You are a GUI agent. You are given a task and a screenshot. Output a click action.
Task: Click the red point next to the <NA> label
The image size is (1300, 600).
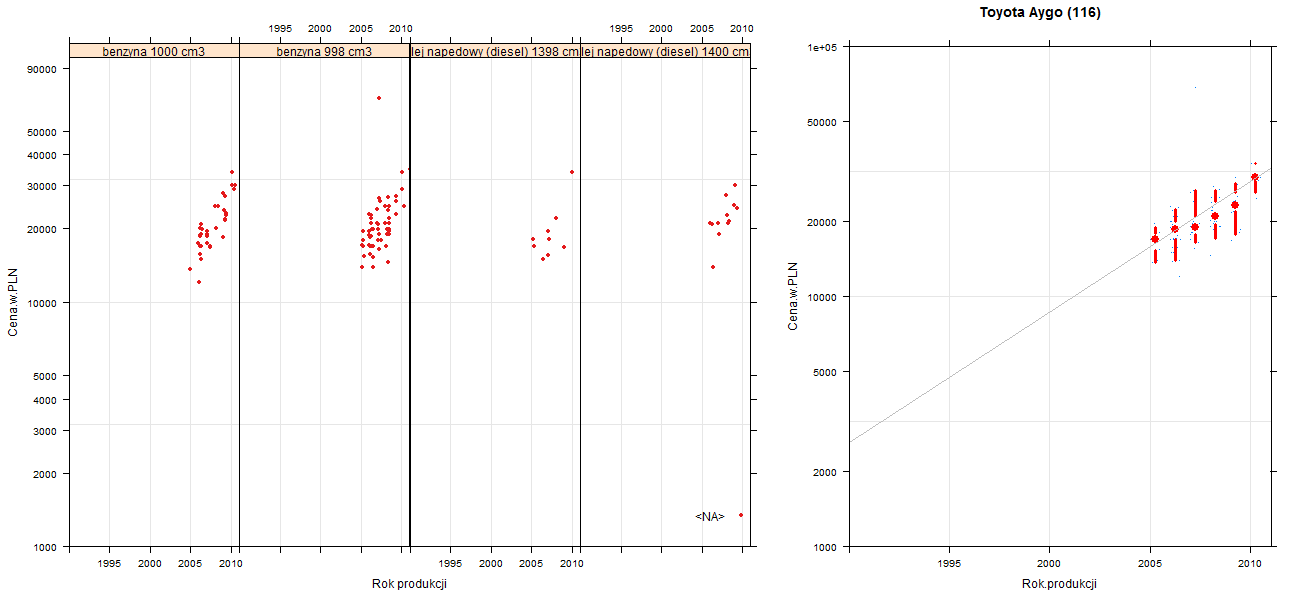[x=741, y=515]
